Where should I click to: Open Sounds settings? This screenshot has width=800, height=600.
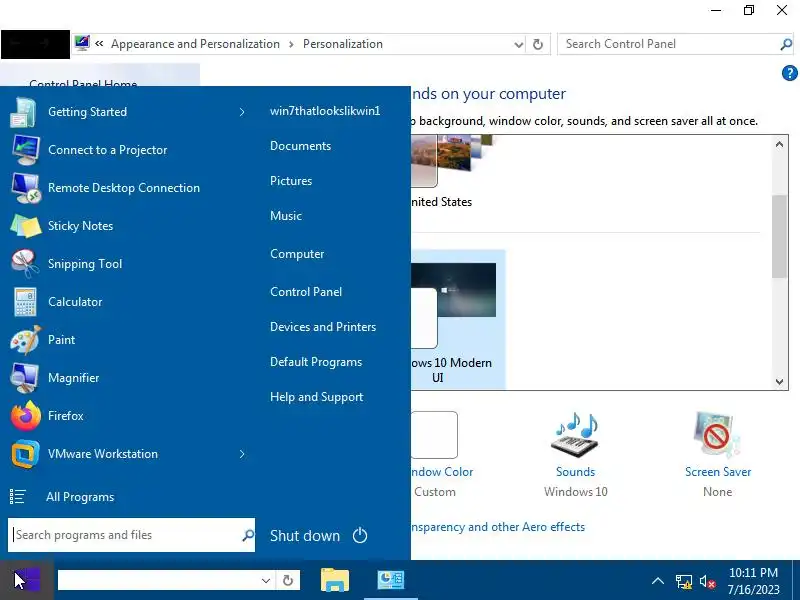point(576,456)
